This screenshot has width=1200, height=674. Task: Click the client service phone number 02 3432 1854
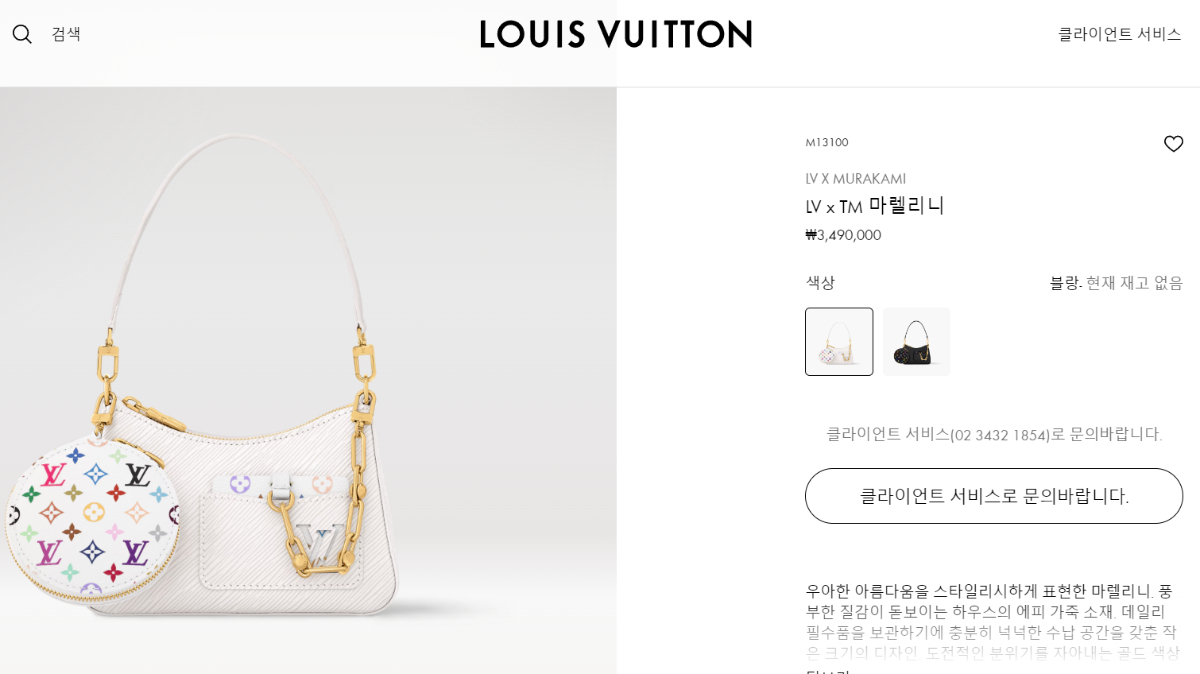(1000, 435)
